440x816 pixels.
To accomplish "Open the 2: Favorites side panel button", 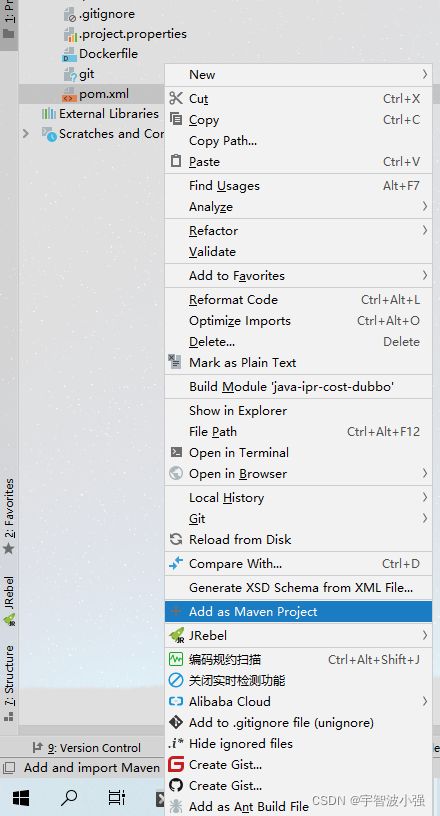I will pos(9,516).
